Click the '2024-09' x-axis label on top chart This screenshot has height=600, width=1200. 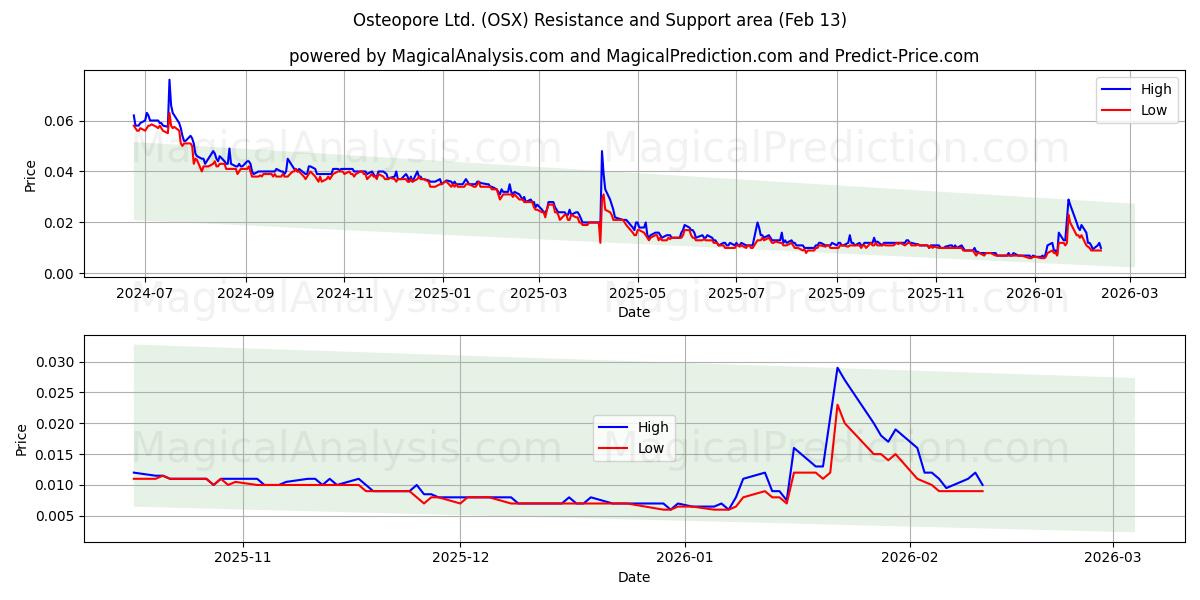pos(246,293)
